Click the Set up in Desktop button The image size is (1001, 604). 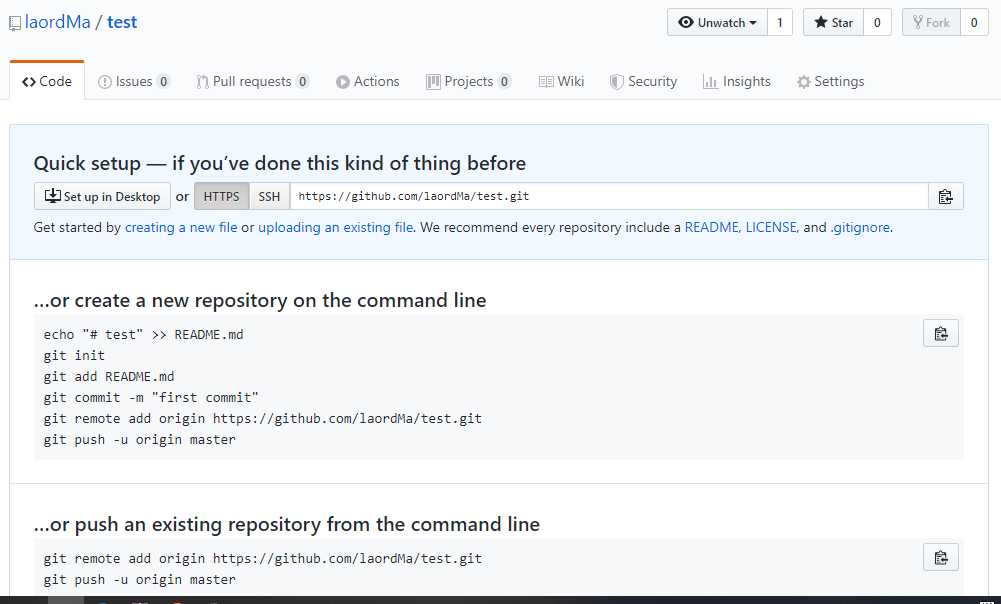(x=102, y=197)
